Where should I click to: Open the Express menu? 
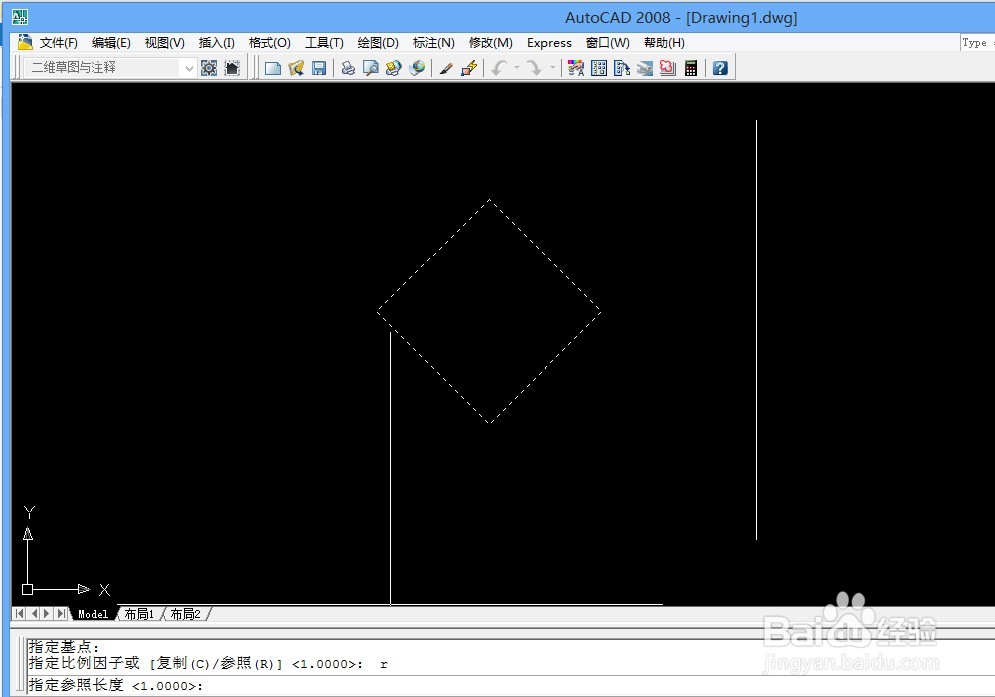[x=549, y=43]
